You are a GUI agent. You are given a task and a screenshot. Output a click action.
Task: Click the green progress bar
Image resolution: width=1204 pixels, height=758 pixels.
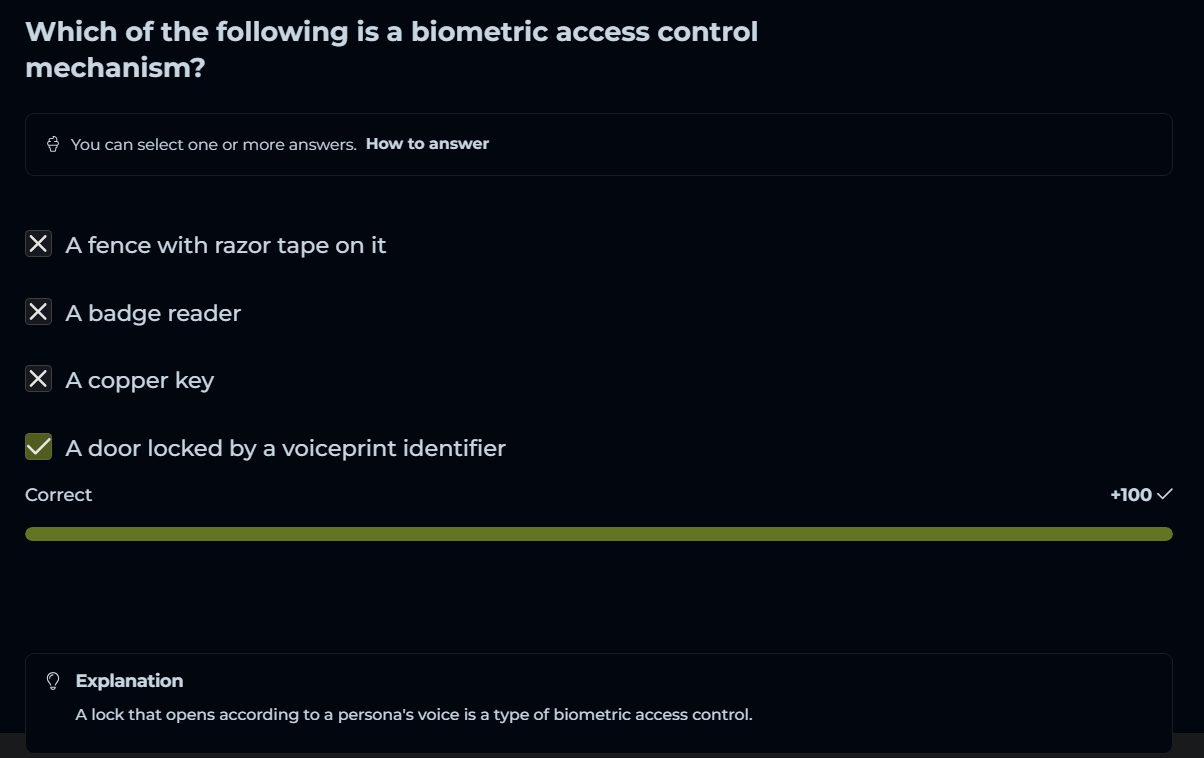pos(598,534)
